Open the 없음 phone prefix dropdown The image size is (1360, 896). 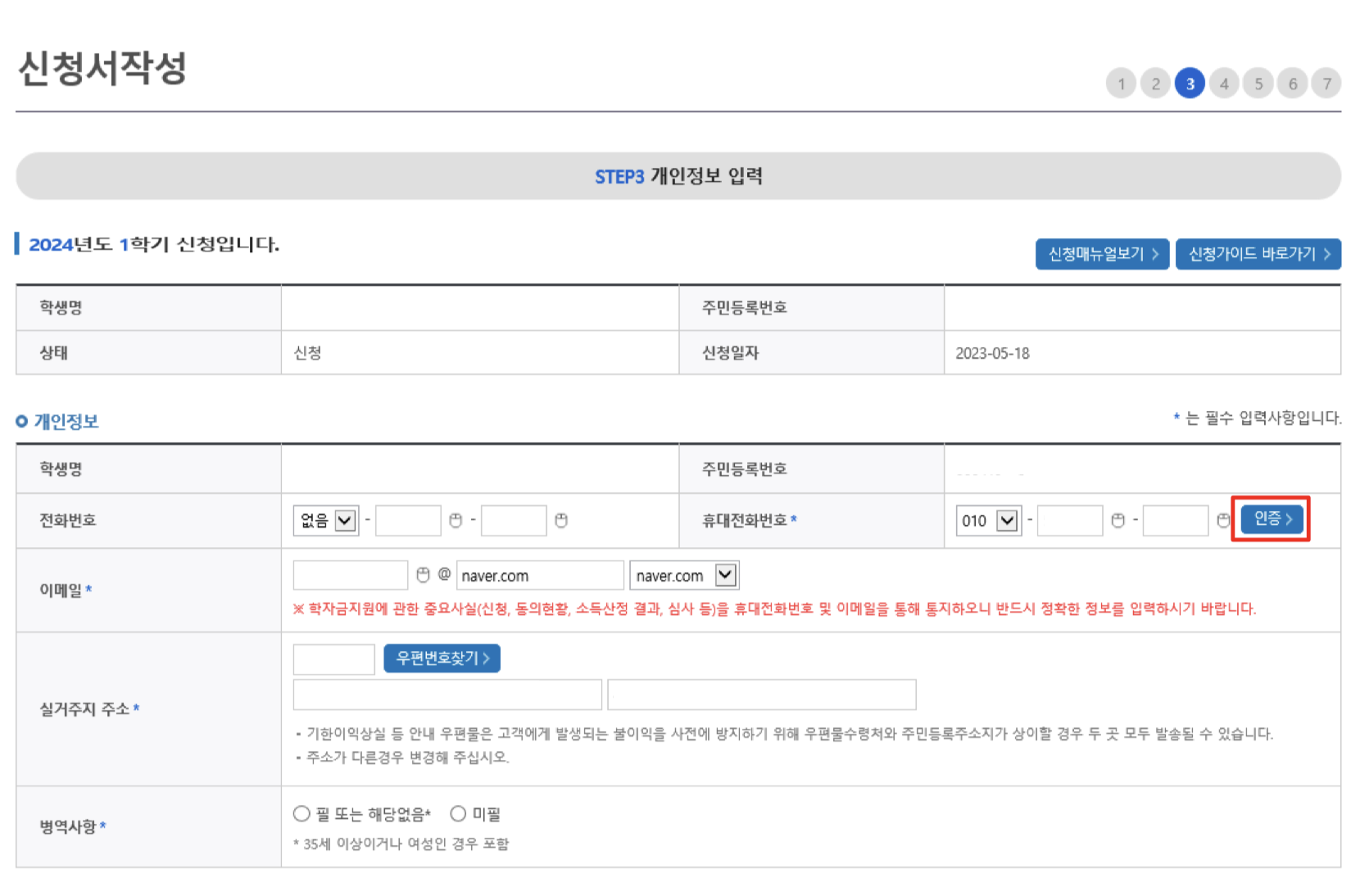pyautogui.click(x=324, y=519)
